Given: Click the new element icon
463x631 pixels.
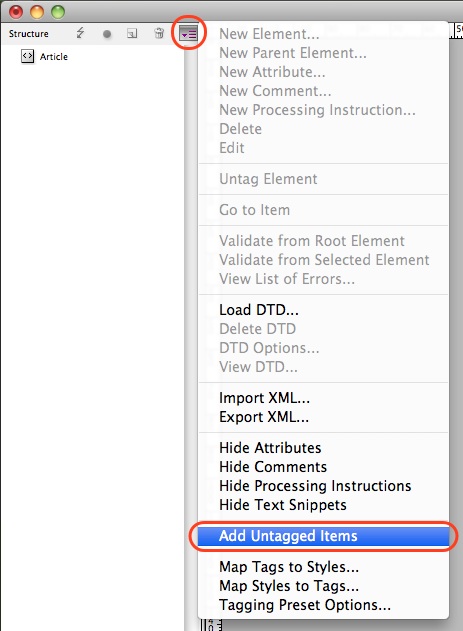Looking at the screenshot, I should coord(132,33).
